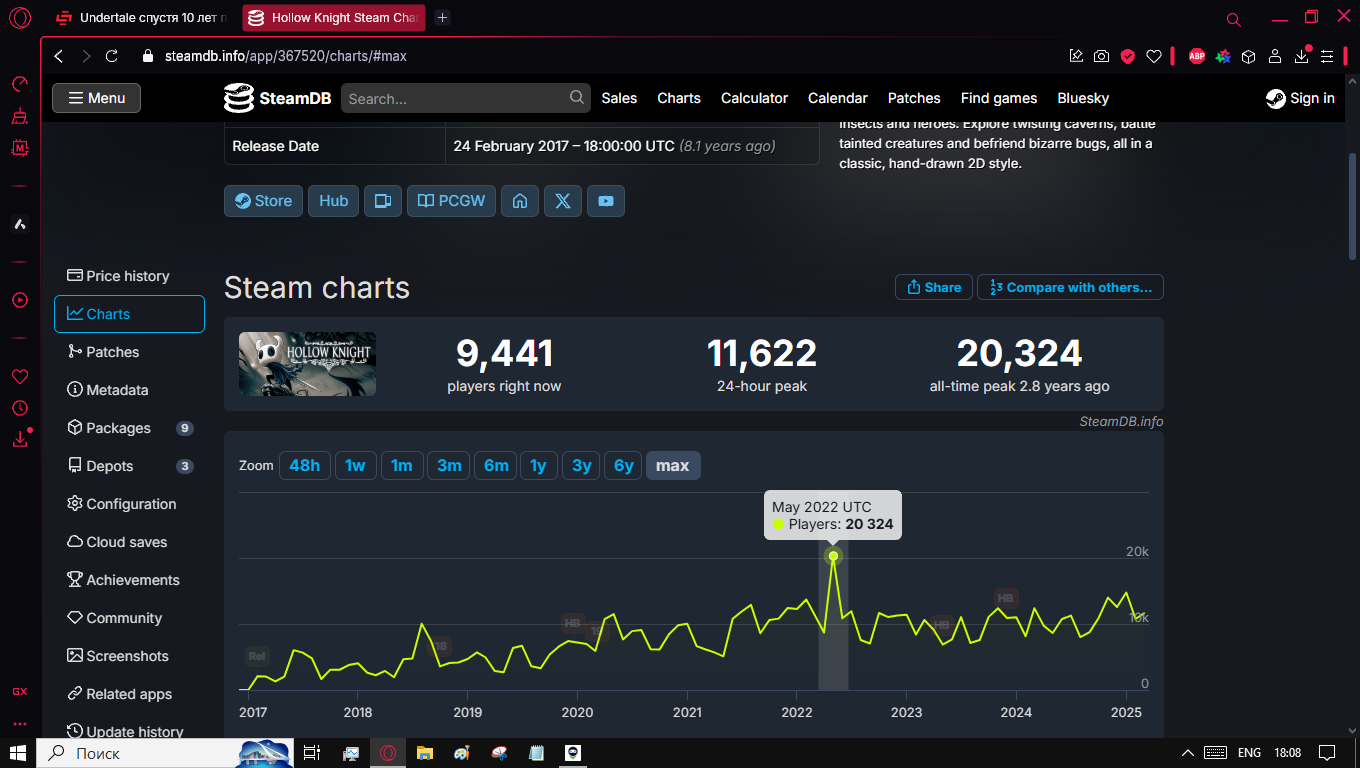Set chart zoom to 48h
Screen dimensions: 1360x768
[x=305, y=466]
